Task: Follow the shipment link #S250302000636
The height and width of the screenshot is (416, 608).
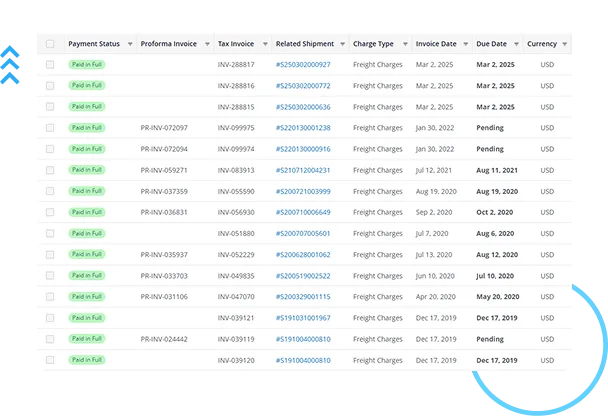Action: point(303,107)
